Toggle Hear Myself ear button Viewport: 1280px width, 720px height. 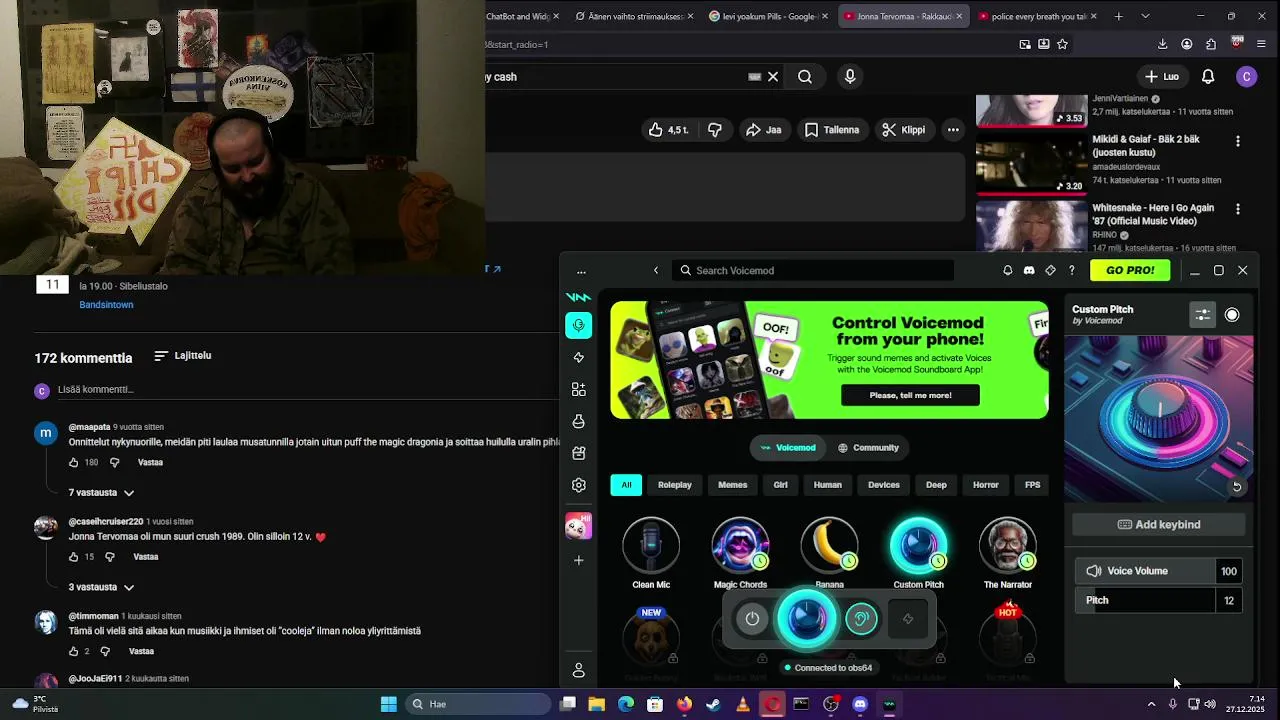861,619
